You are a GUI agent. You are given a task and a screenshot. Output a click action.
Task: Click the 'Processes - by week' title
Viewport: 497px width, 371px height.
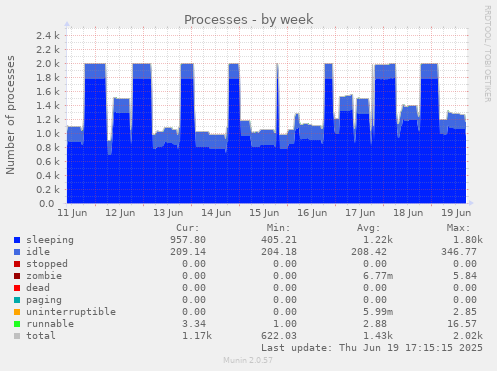coord(248,19)
